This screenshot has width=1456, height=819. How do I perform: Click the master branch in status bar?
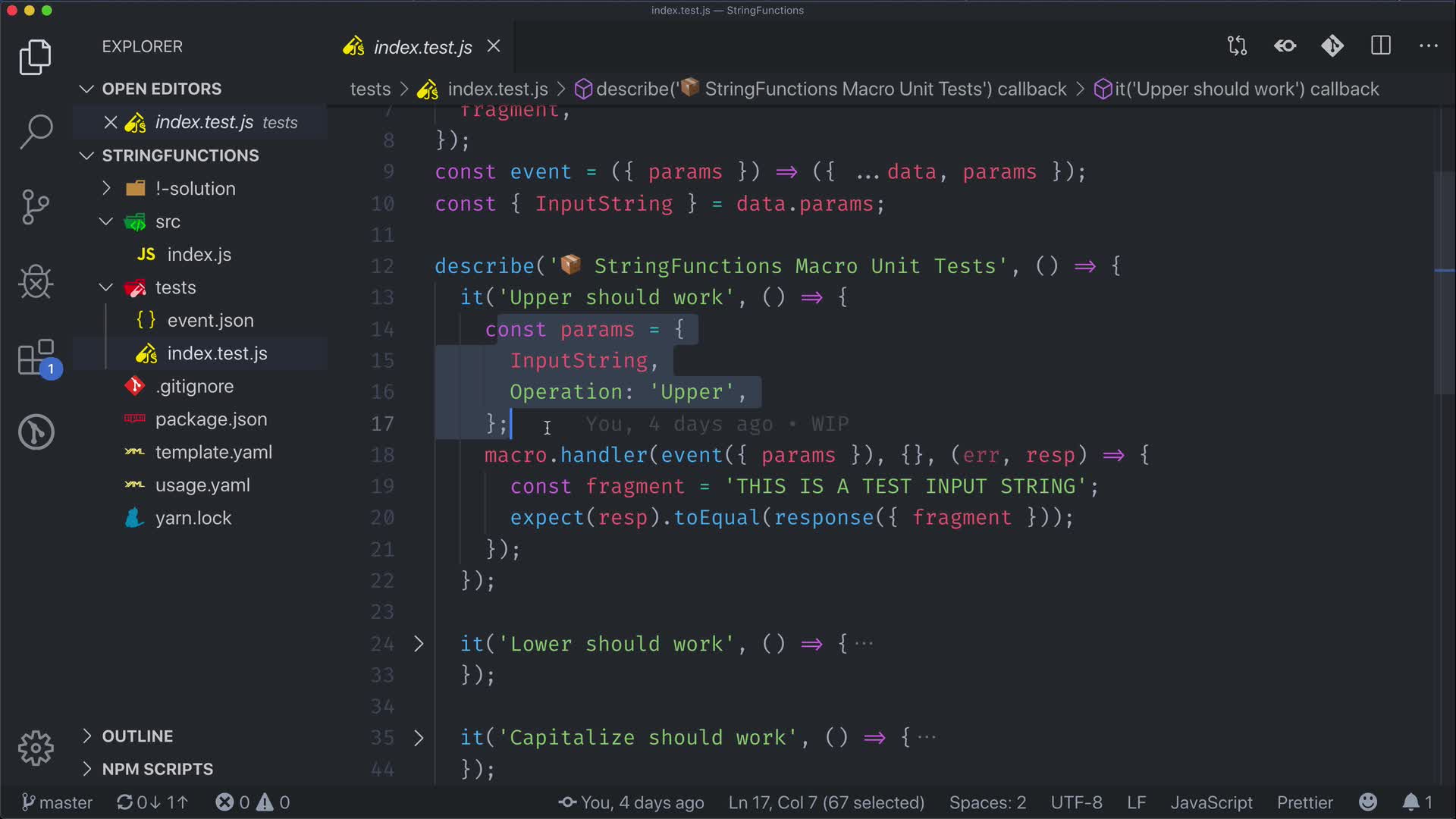coord(58,802)
